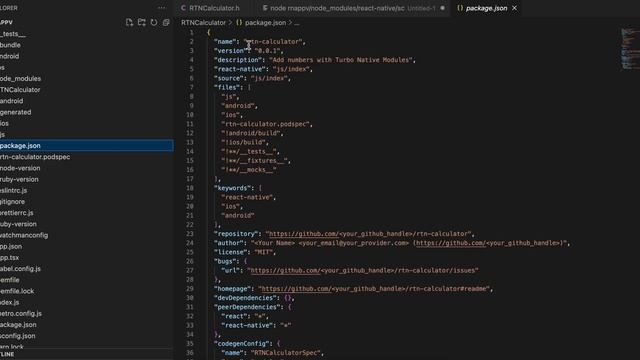Refresh the Explorer file tree
The width and height of the screenshot is (640, 360).
154,22
